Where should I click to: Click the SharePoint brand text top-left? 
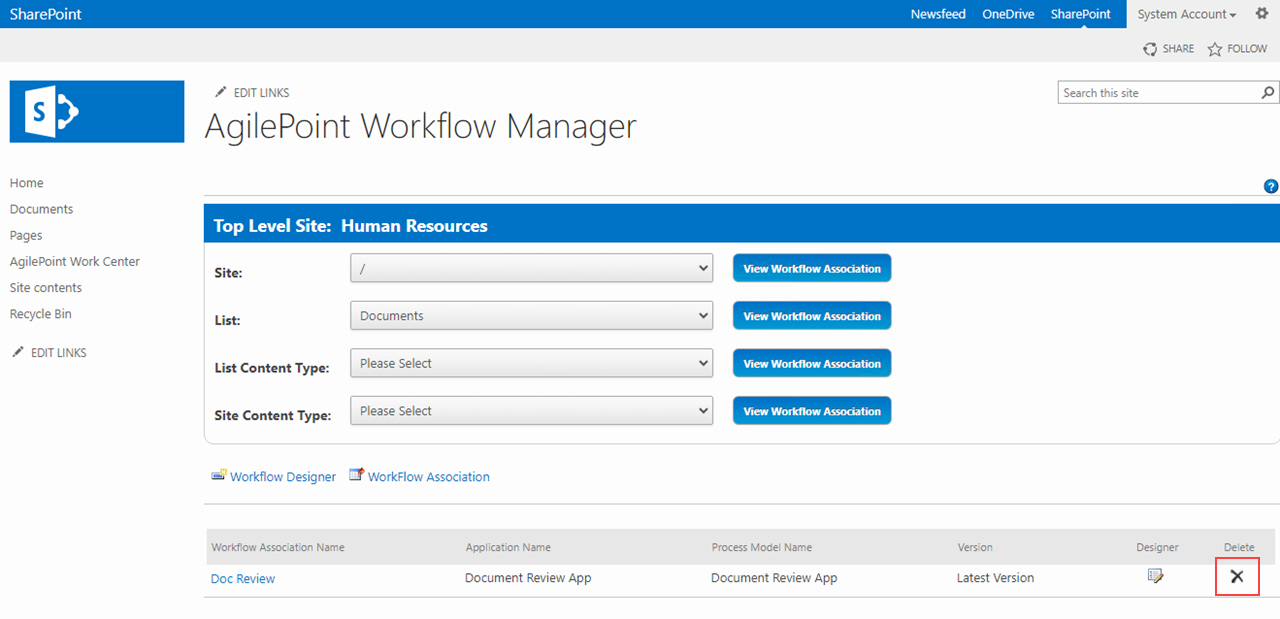pos(46,14)
